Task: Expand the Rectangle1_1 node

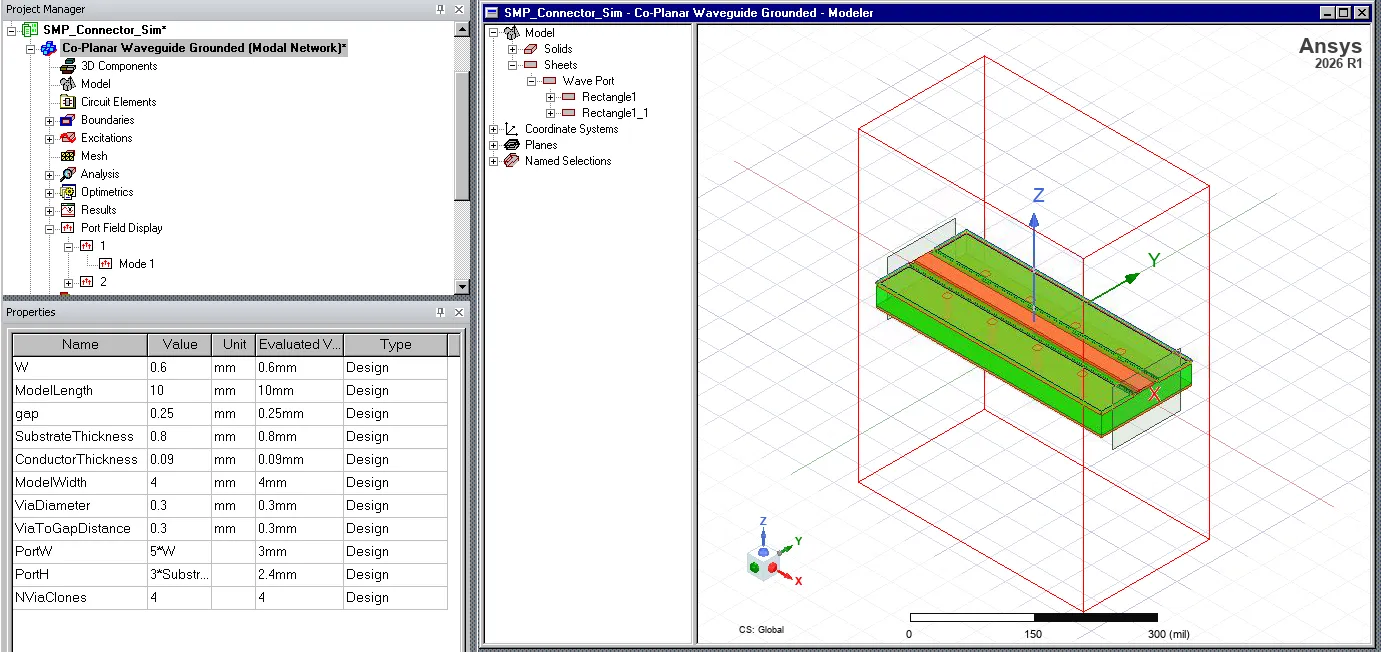Action: 551,113
